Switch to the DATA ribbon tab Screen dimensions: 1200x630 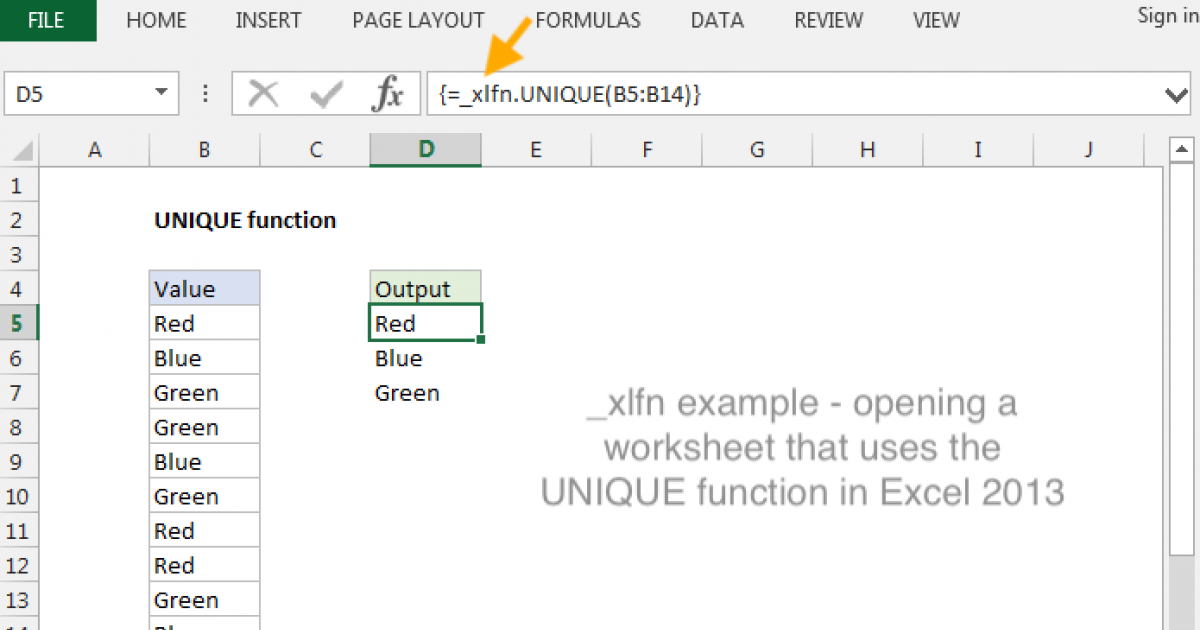717,20
